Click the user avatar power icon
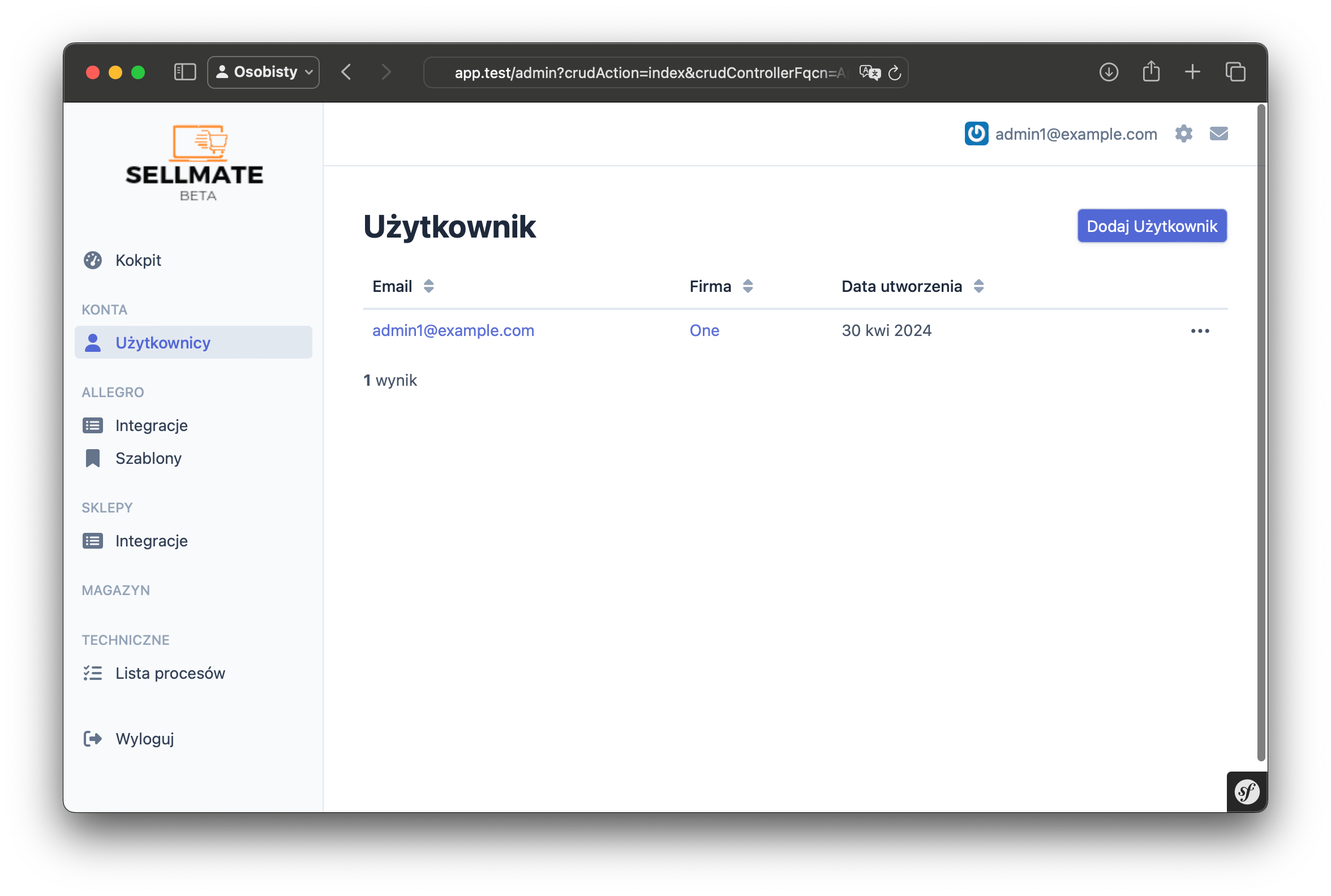Screen dimensions: 1331x896 point(976,133)
